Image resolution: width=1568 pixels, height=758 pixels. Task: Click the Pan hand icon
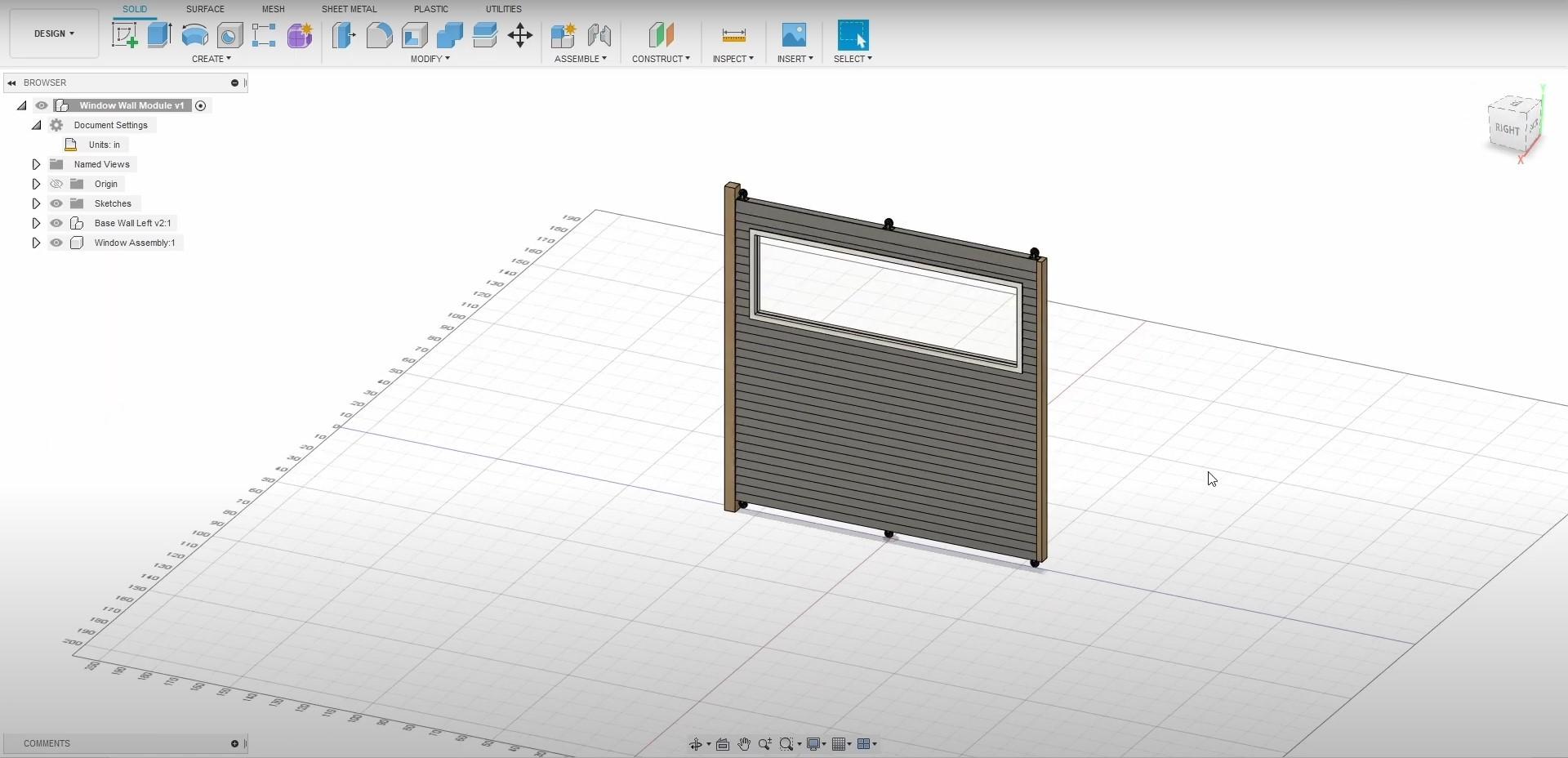click(x=744, y=744)
